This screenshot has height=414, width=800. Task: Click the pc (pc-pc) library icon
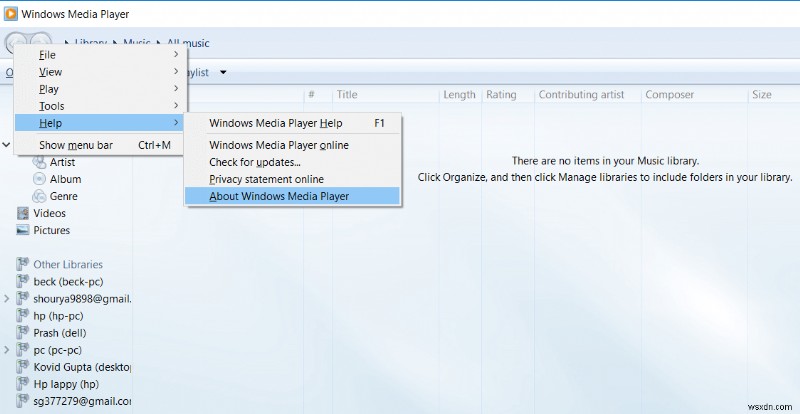click(x=22, y=350)
